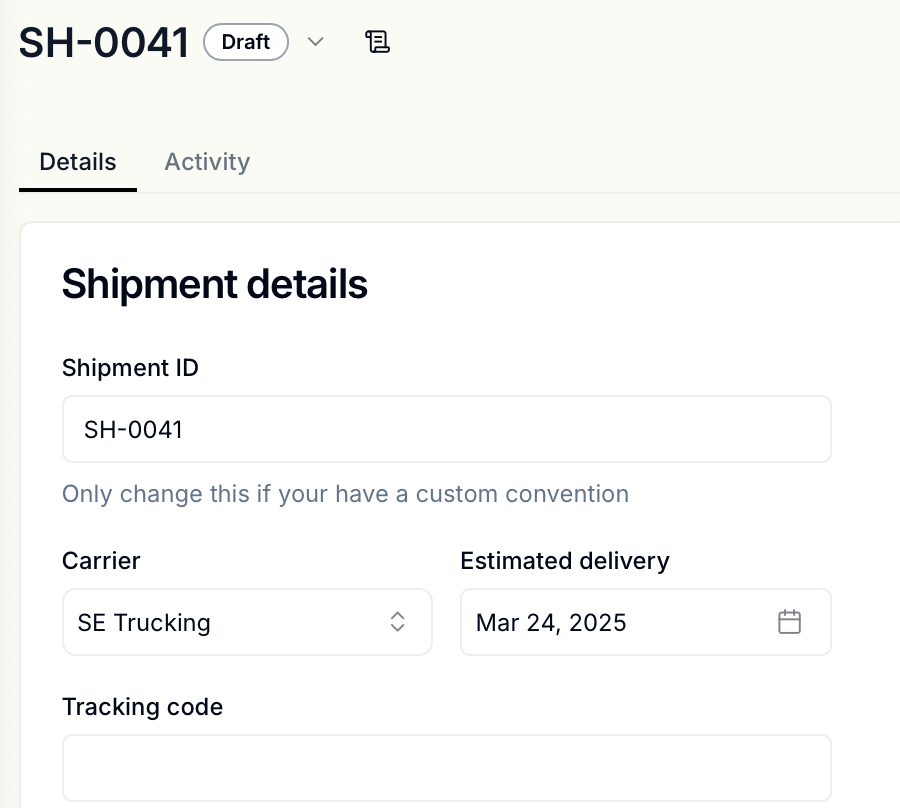Click the up-down chevrons in Carrier field
900x808 pixels.
point(397,622)
